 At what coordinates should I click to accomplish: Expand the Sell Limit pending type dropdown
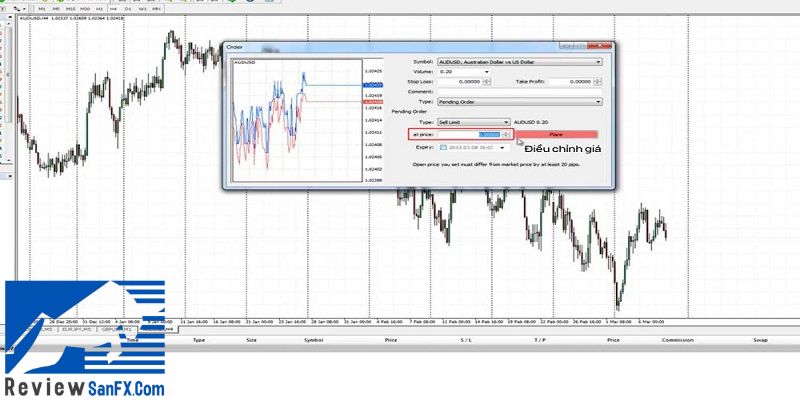(506, 121)
